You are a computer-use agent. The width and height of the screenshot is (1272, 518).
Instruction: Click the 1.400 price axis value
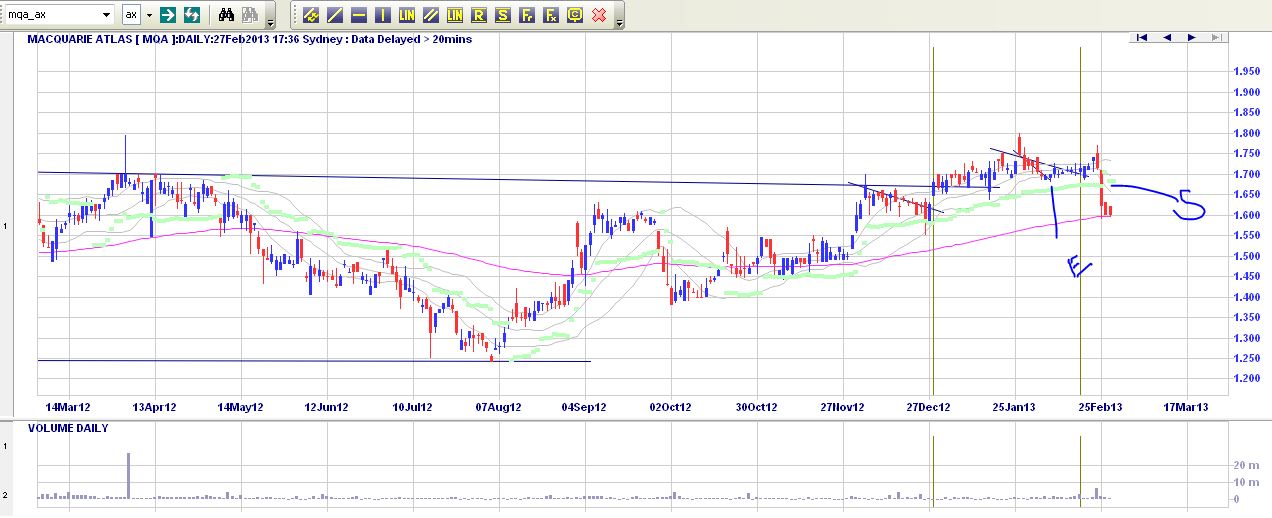click(x=1246, y=297)
